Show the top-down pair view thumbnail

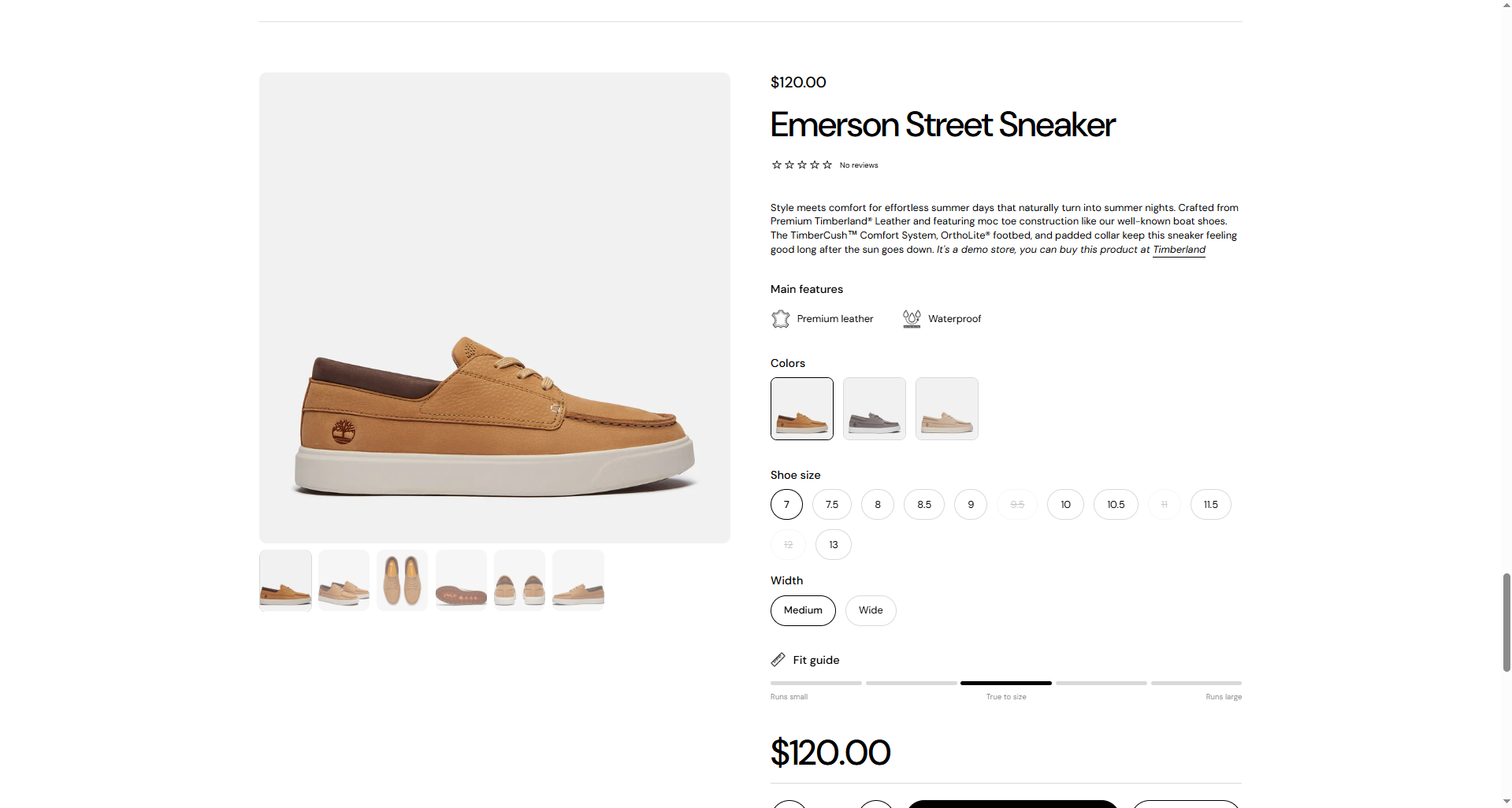tap(402, 580)
